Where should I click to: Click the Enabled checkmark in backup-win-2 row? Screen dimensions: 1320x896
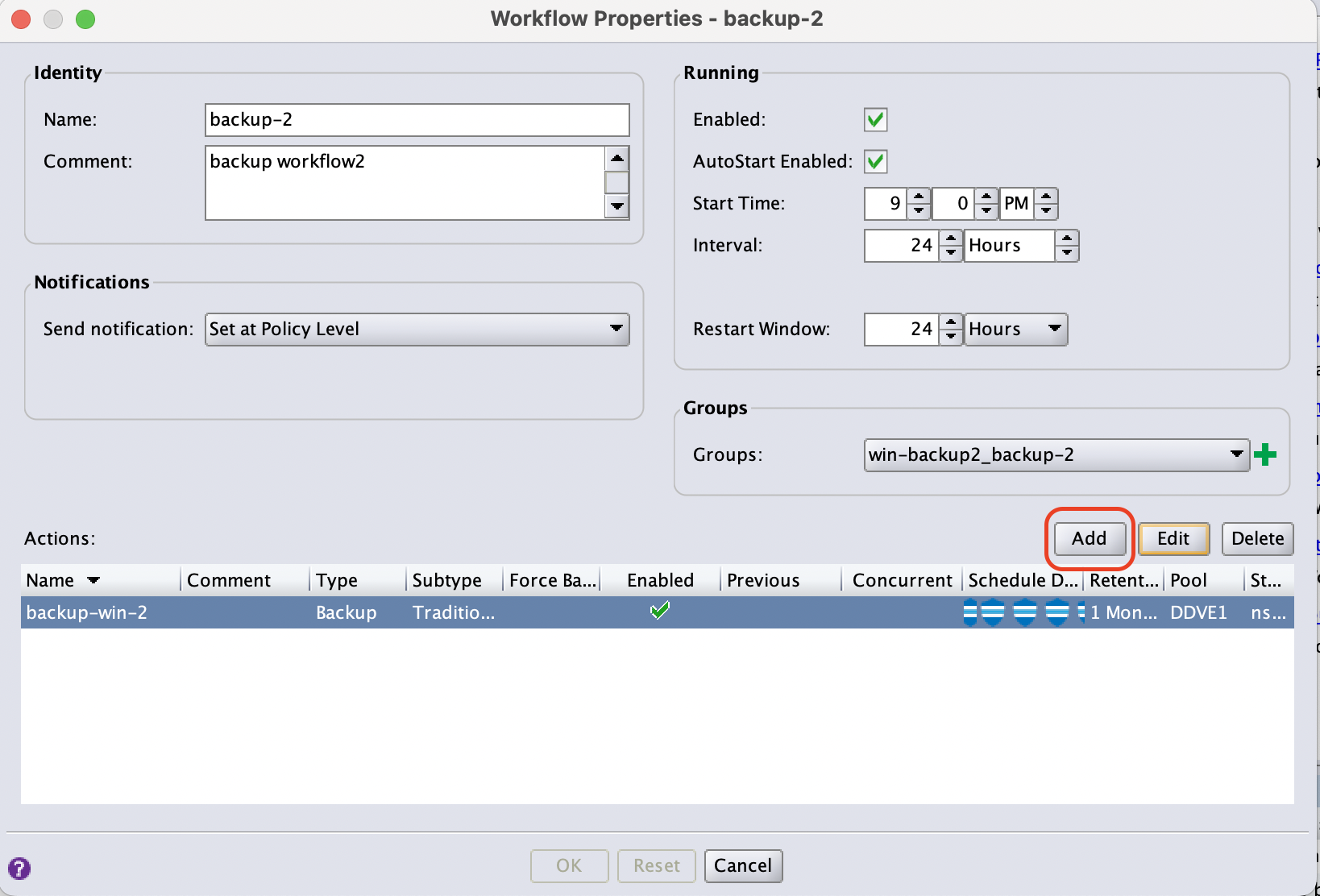(660, 611)
